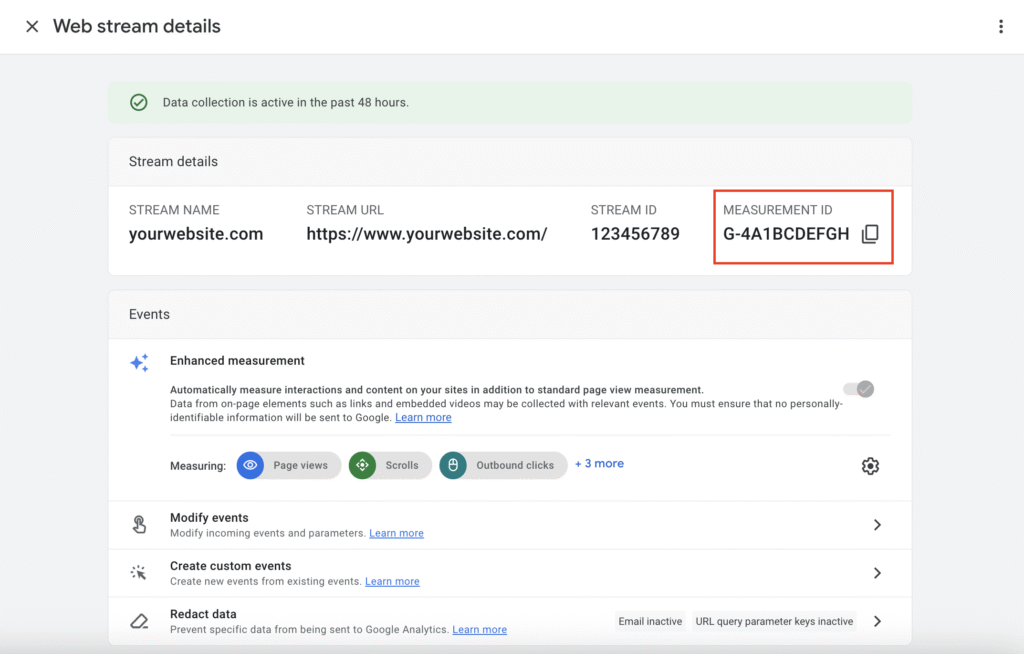The width and height of the screenshot is (1024, 654).
Task: Click the Redact data eraser icon
Action: 139,620
